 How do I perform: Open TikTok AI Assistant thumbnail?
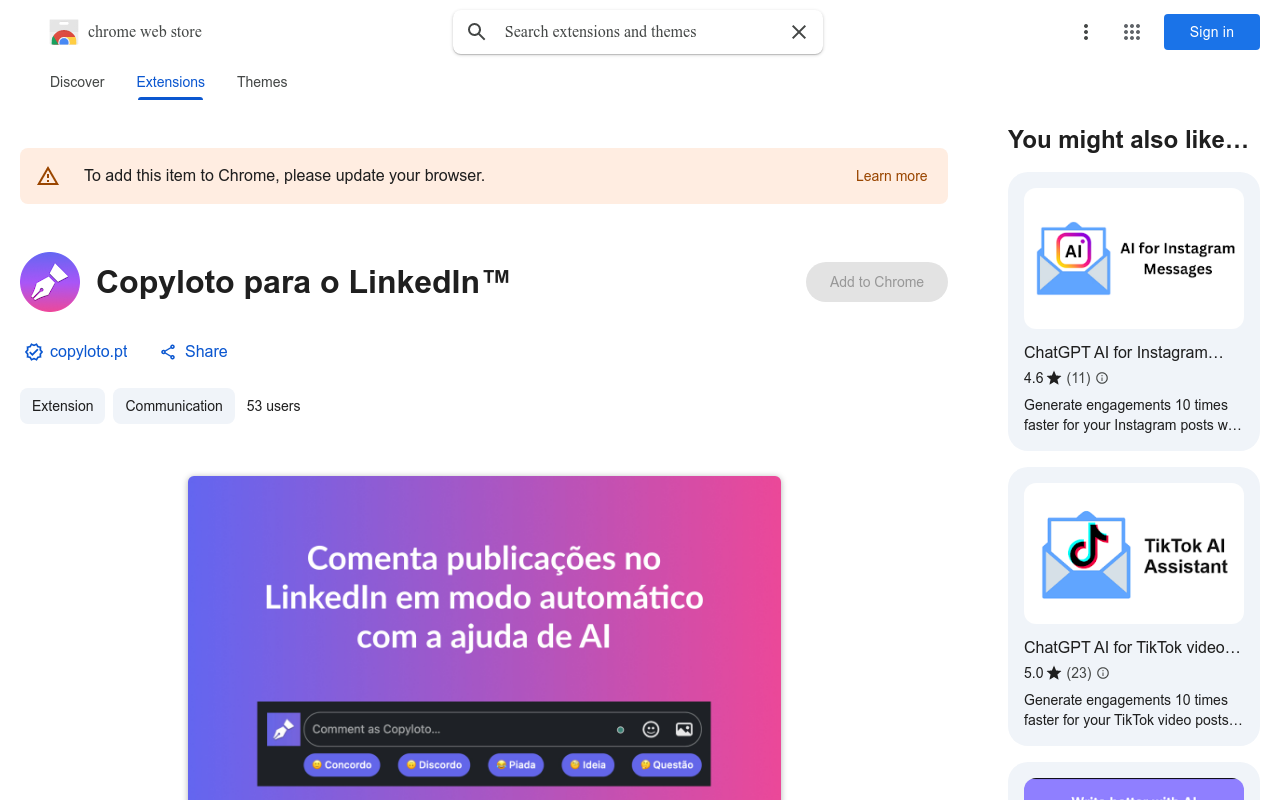click(x=1134, y=553)
